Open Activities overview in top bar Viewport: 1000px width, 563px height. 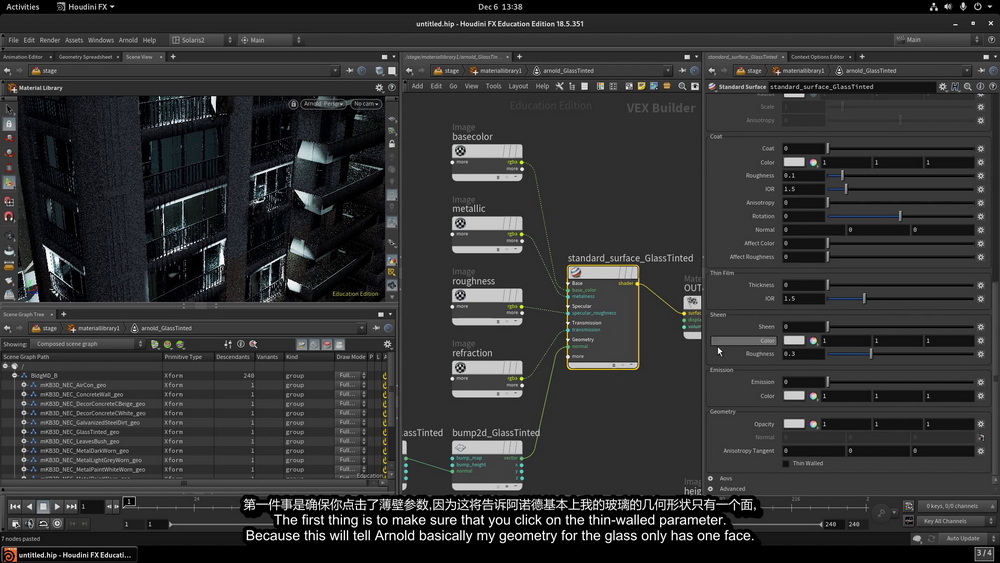[22, 6]
